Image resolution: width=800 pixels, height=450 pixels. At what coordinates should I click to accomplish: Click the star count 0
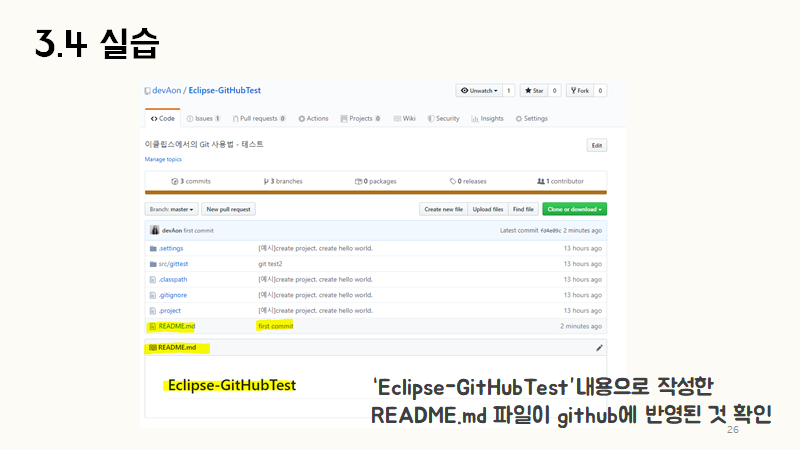point(555,91)
